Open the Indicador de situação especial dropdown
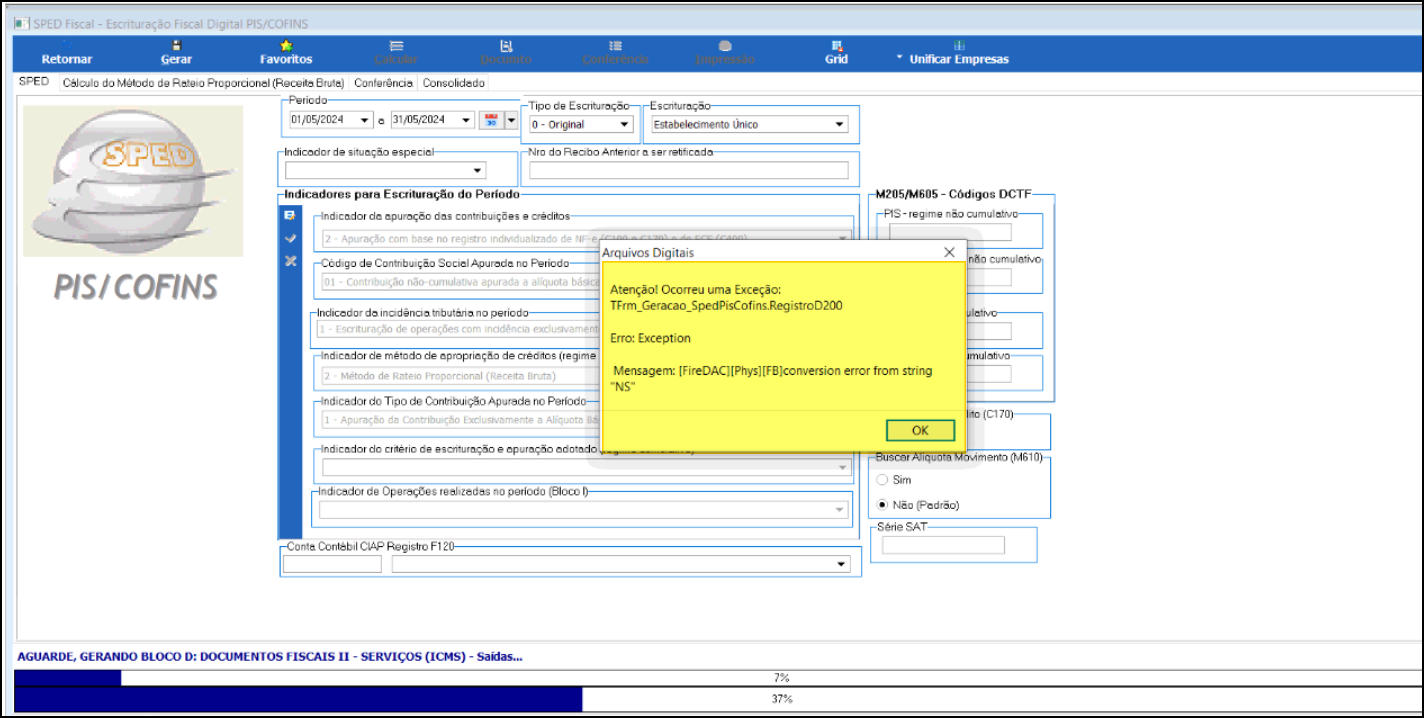 pyautogui.click(x=478, y=171)
